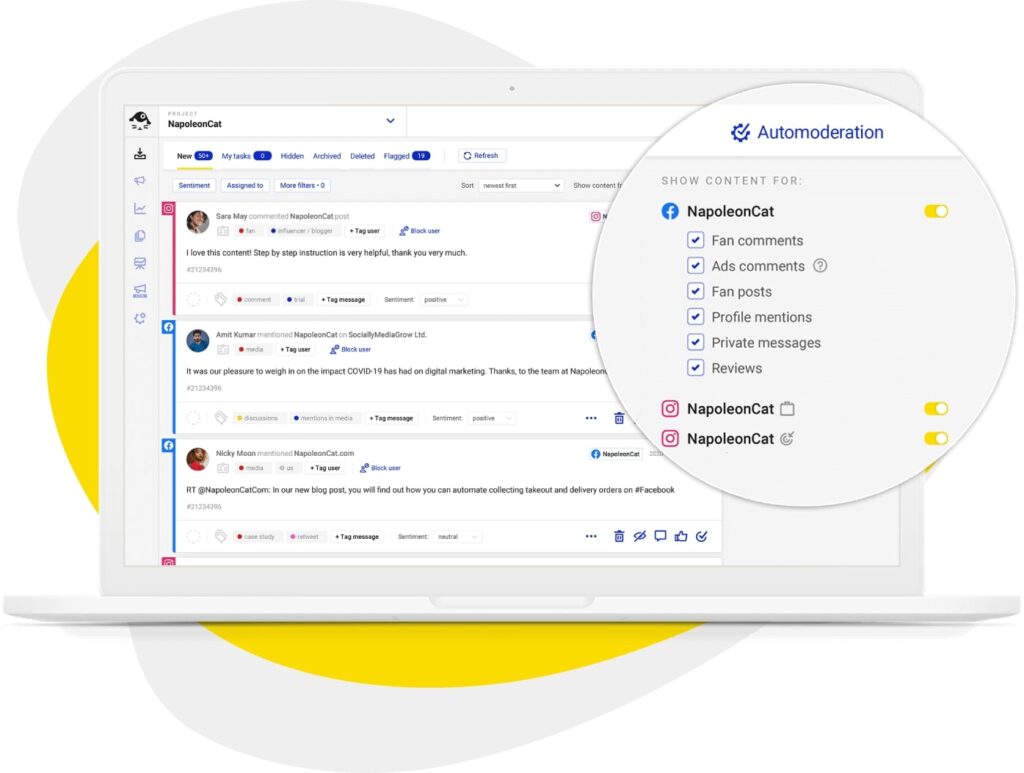1024x773 pixels.
Task: Uncheck the Fan posts checkbox
Action: (x=696, y=291)
